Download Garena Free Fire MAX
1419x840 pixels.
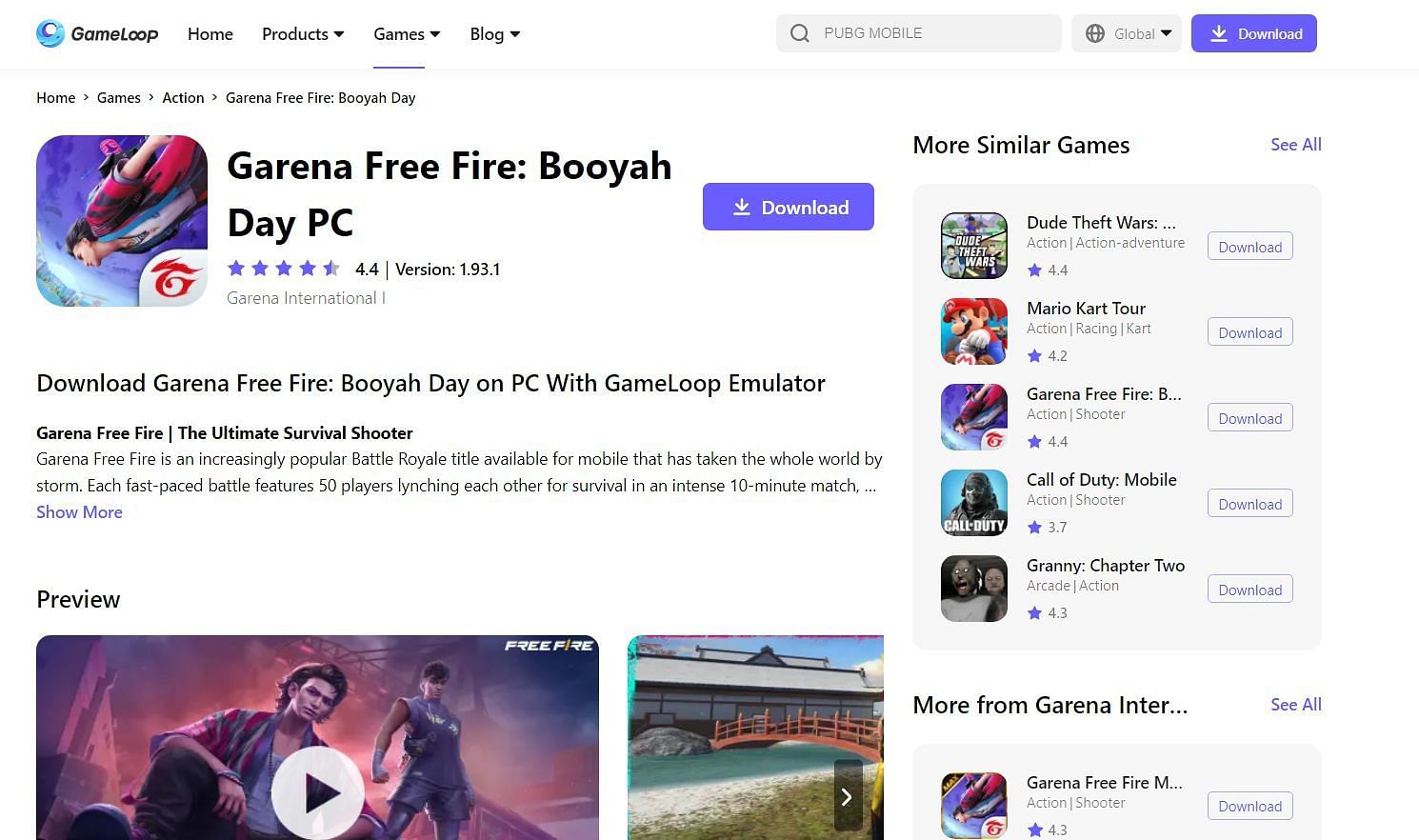1249,806
